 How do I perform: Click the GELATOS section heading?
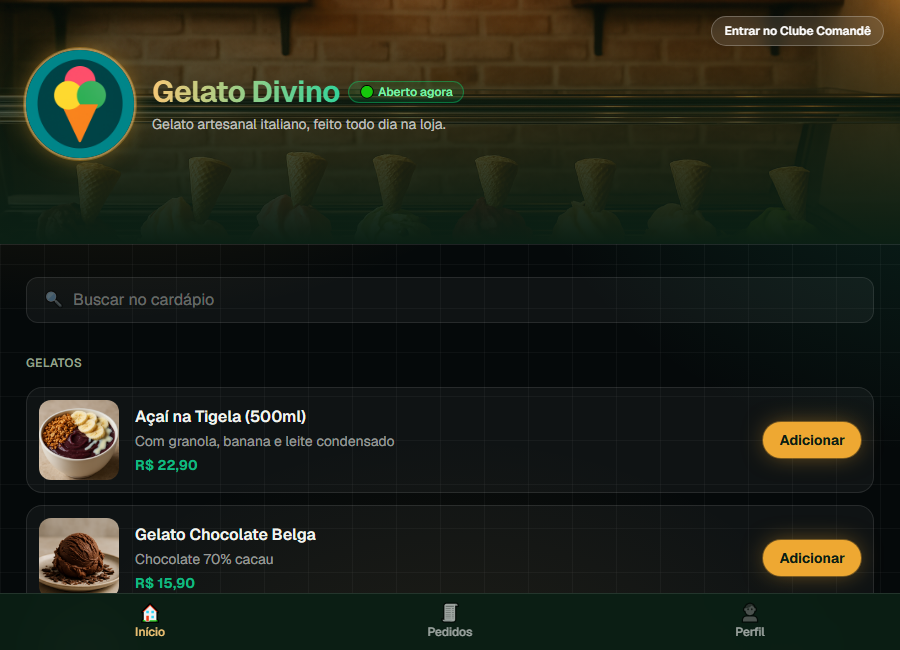[54, 363]
